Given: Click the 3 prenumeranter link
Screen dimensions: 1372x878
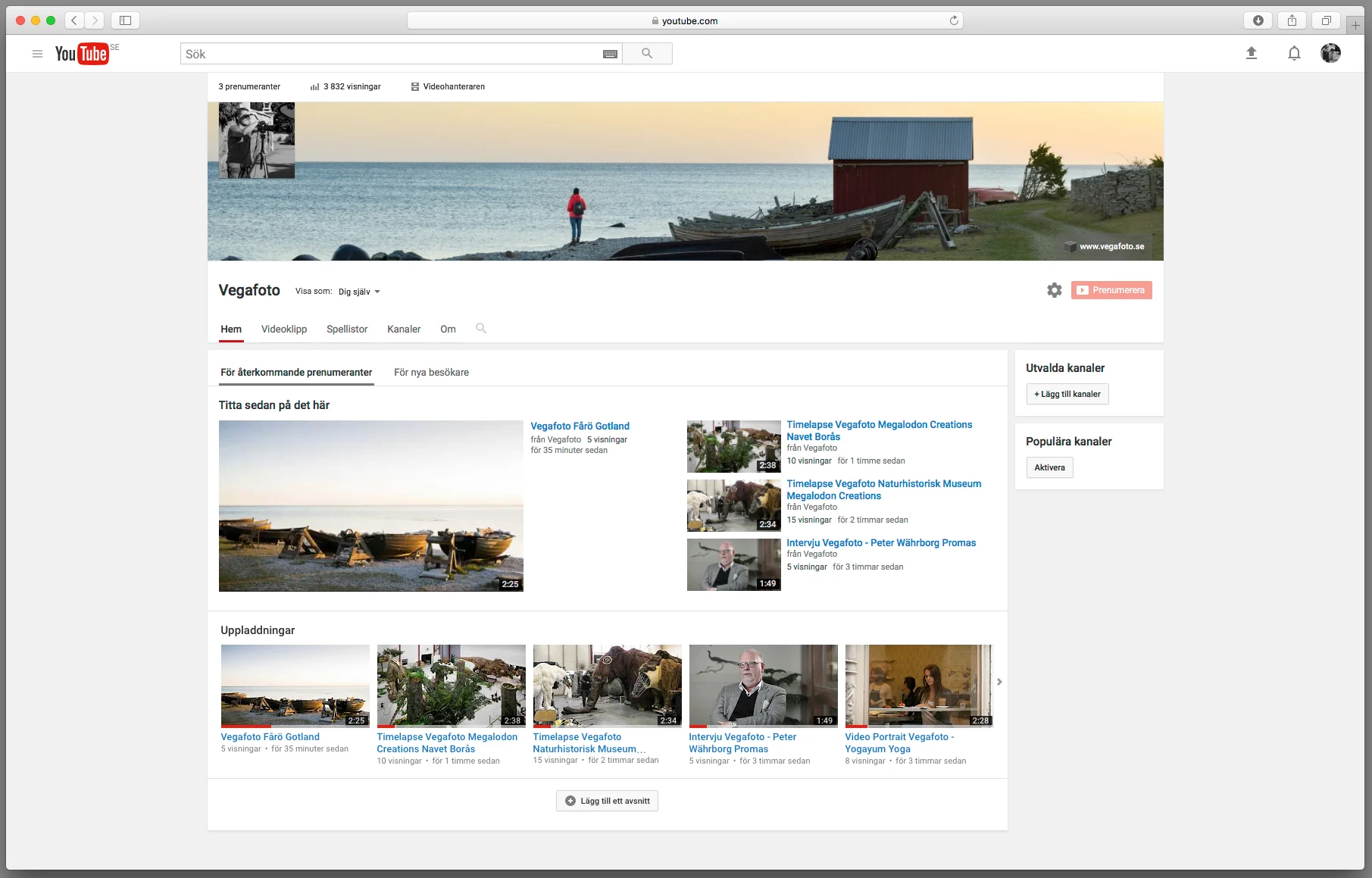Looking at the screenshot, I should (x=249, y=86).
